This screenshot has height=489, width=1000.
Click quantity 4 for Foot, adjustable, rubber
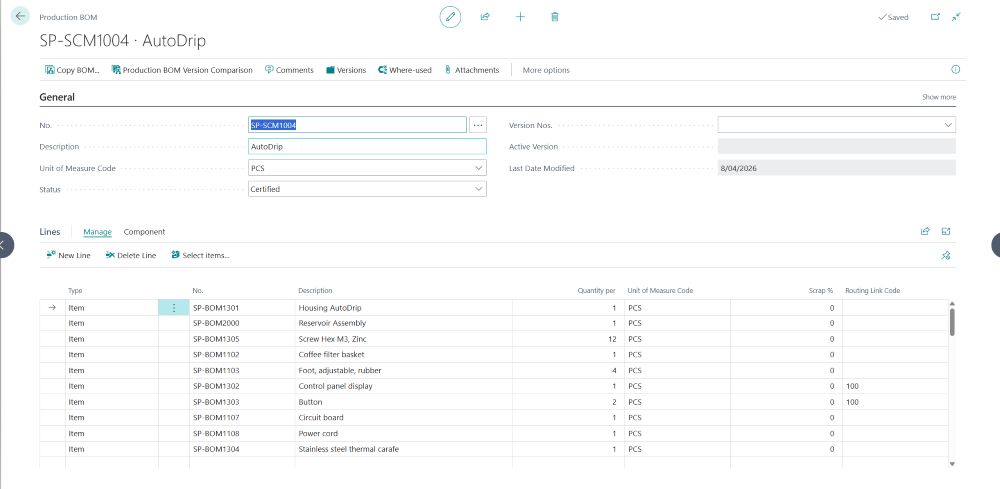coord(568,370)
